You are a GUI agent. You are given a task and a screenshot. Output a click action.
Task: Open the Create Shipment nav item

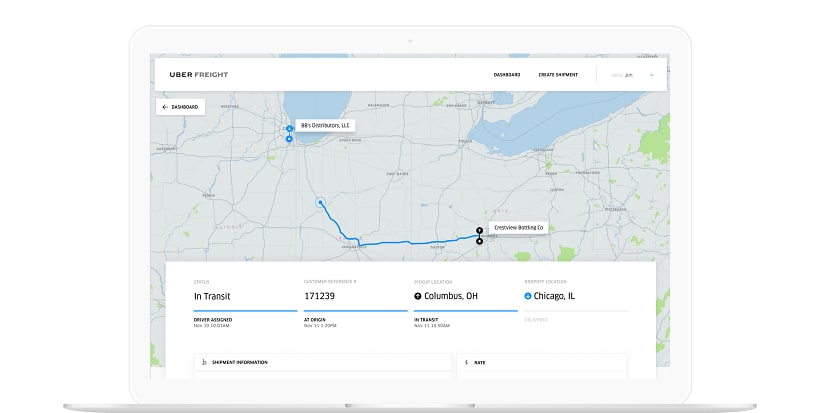(558, 75)
